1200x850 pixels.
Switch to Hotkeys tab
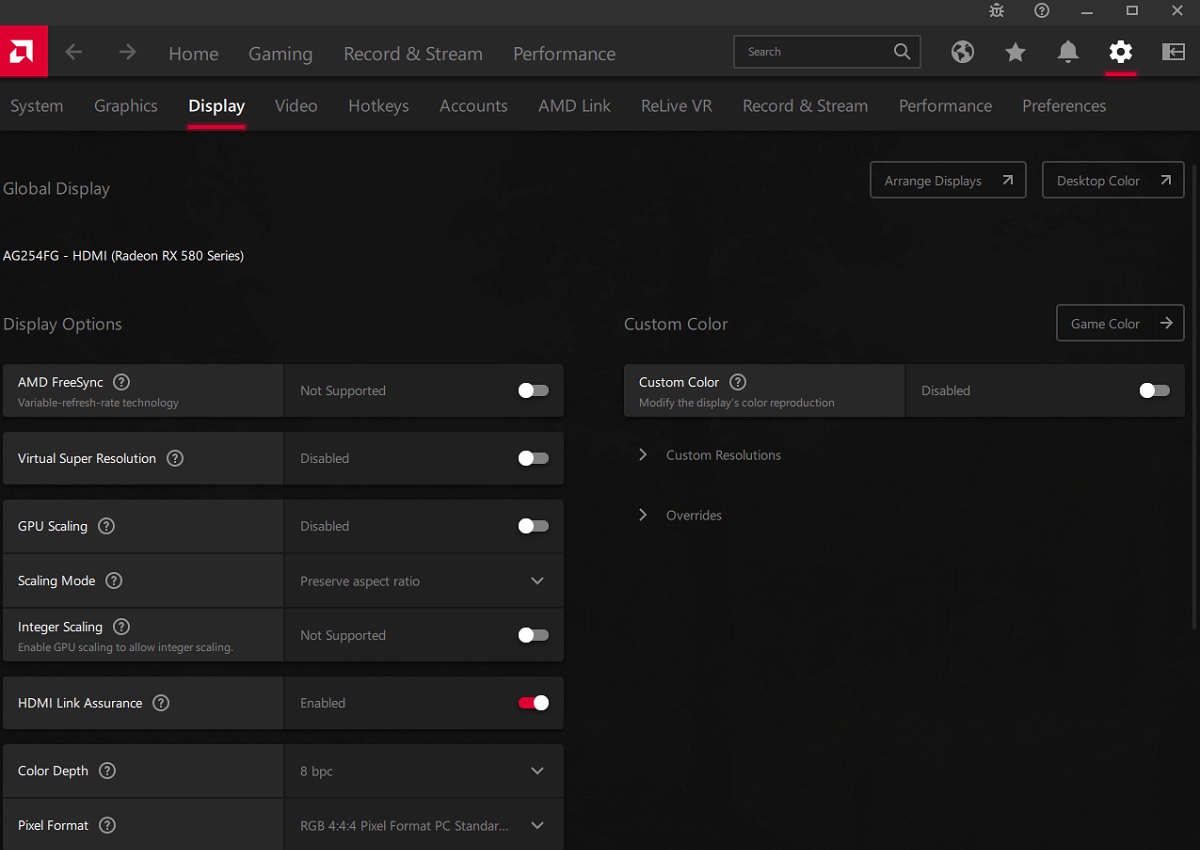pyautogui.click(x=378, y=106)
